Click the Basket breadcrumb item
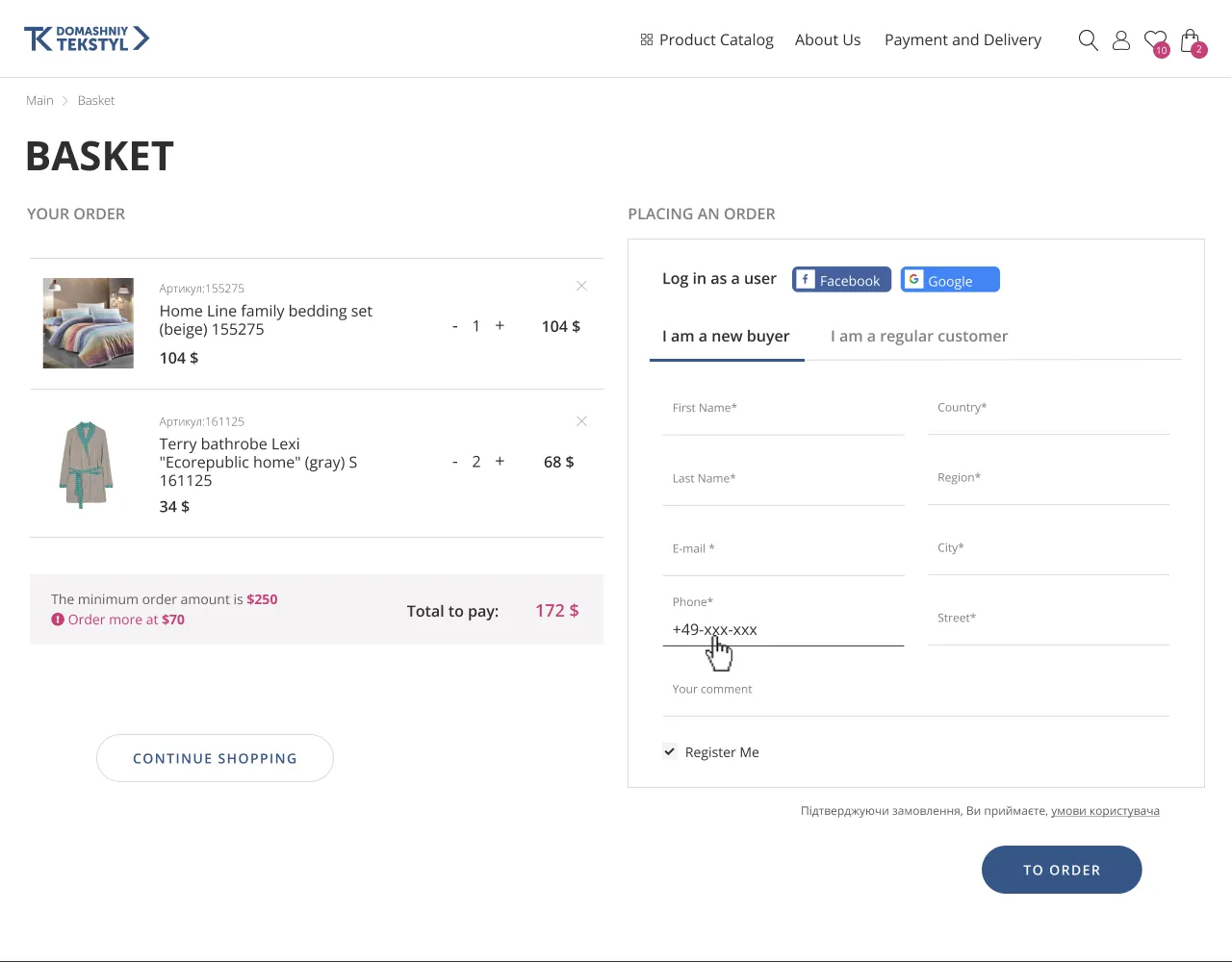This screenshot has width=1232, height=962. point(96,100)
